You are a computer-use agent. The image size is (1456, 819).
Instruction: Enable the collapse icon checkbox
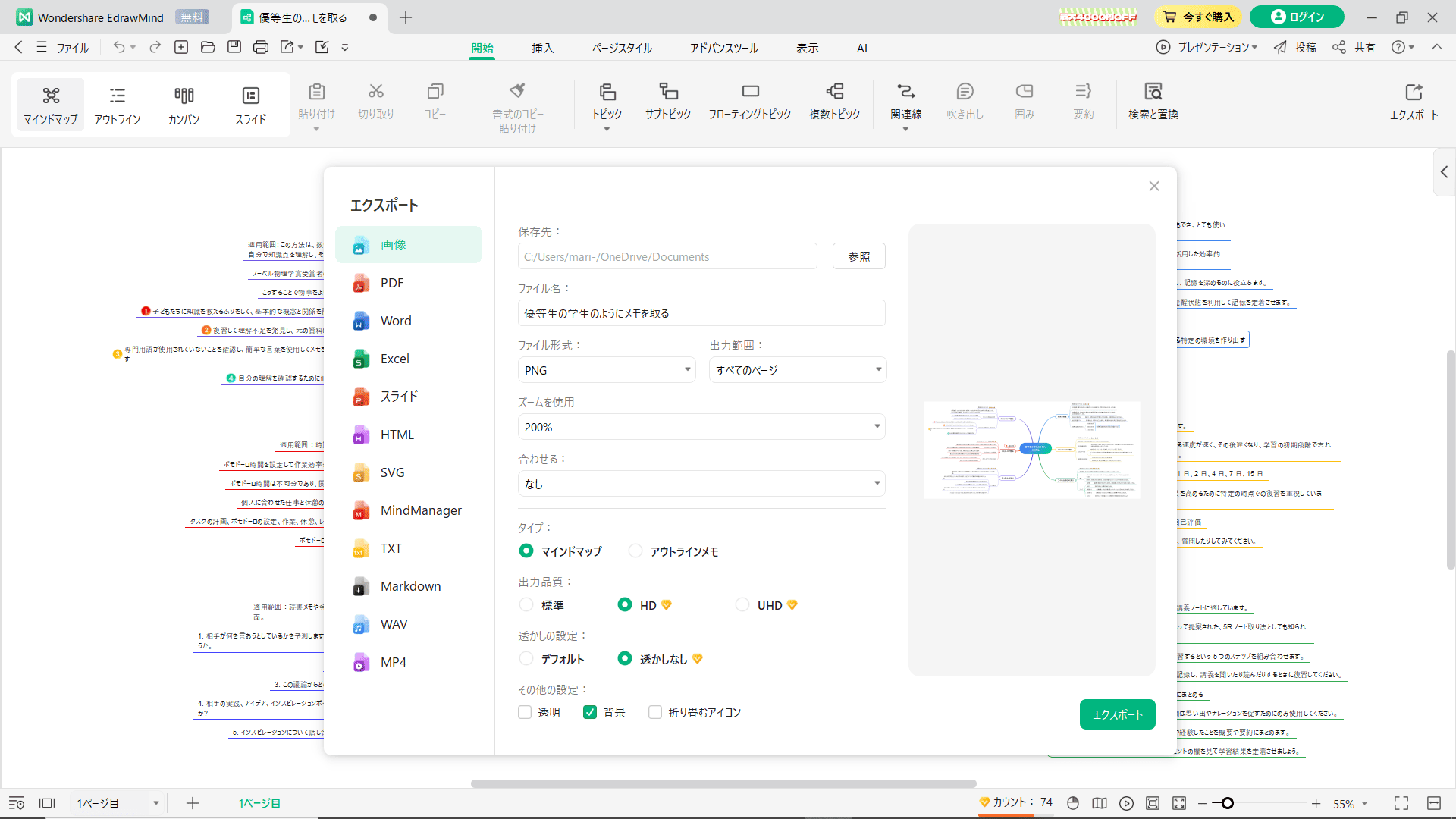[655, 712]
